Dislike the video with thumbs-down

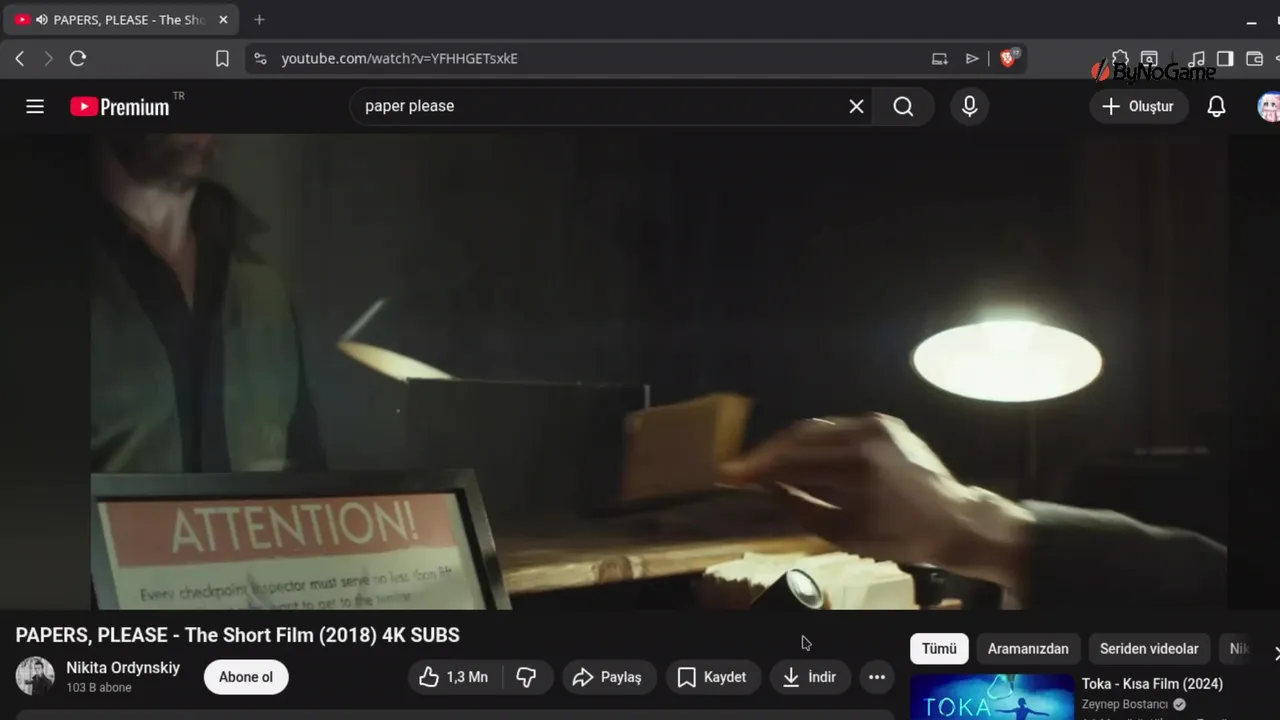(527, 677)
